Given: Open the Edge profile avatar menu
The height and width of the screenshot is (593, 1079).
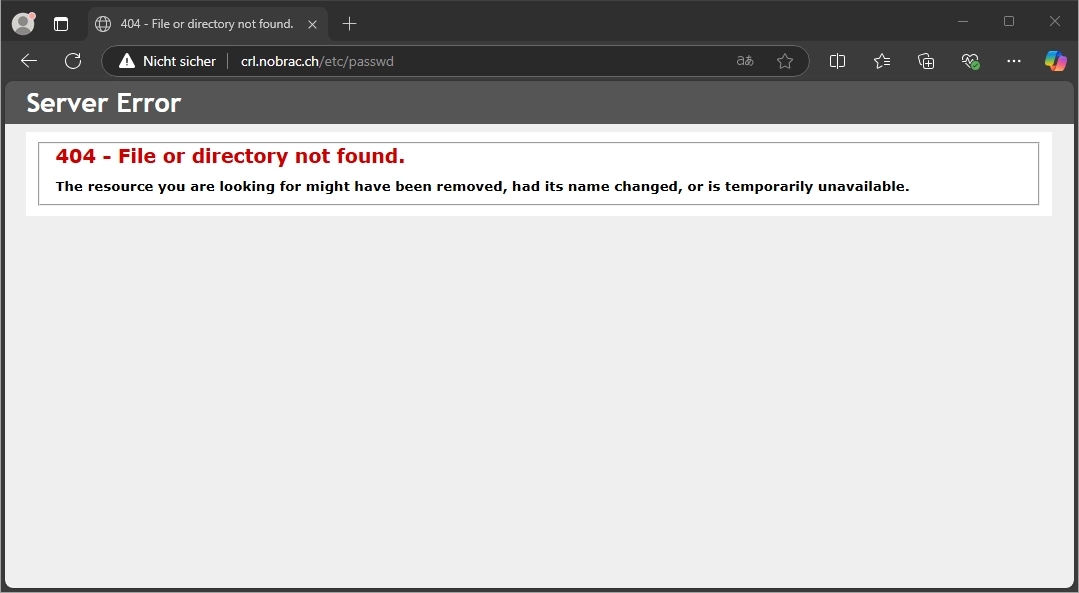Looking at the screenshot, I should tap(22, 23).
